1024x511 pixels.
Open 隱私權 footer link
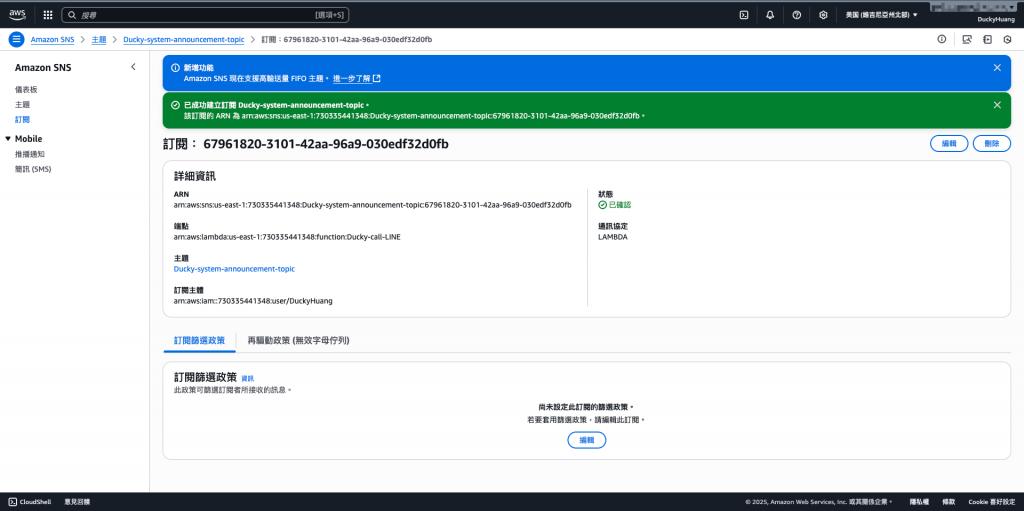920,502
